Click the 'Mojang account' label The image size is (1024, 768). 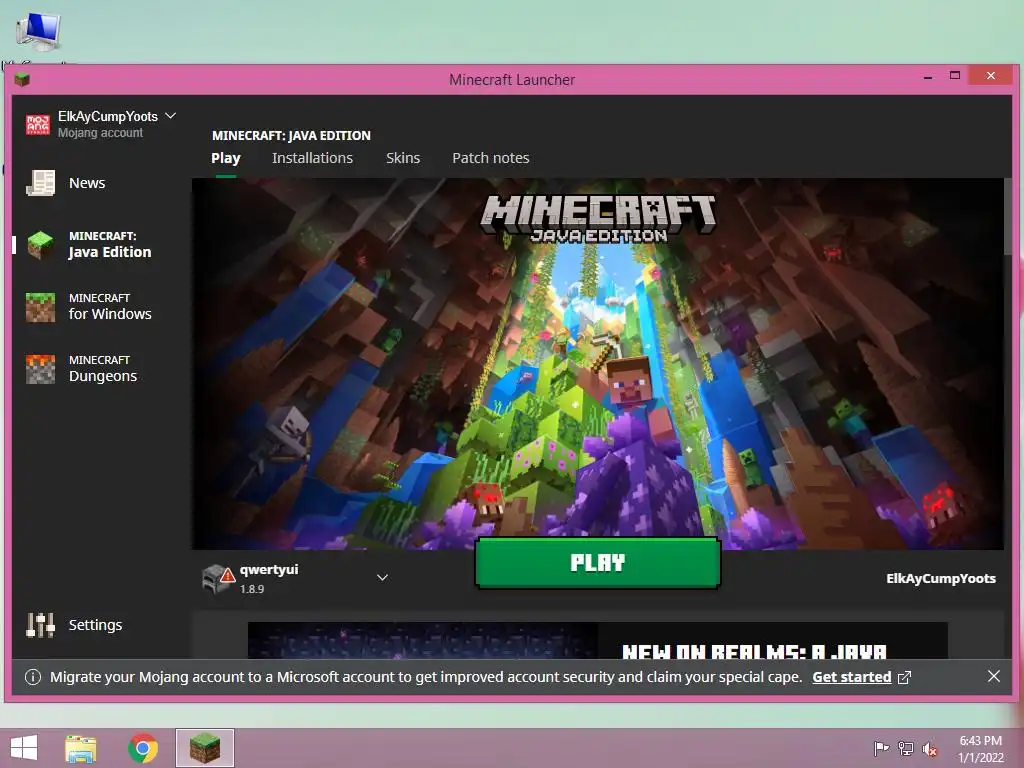pos(100,133)
